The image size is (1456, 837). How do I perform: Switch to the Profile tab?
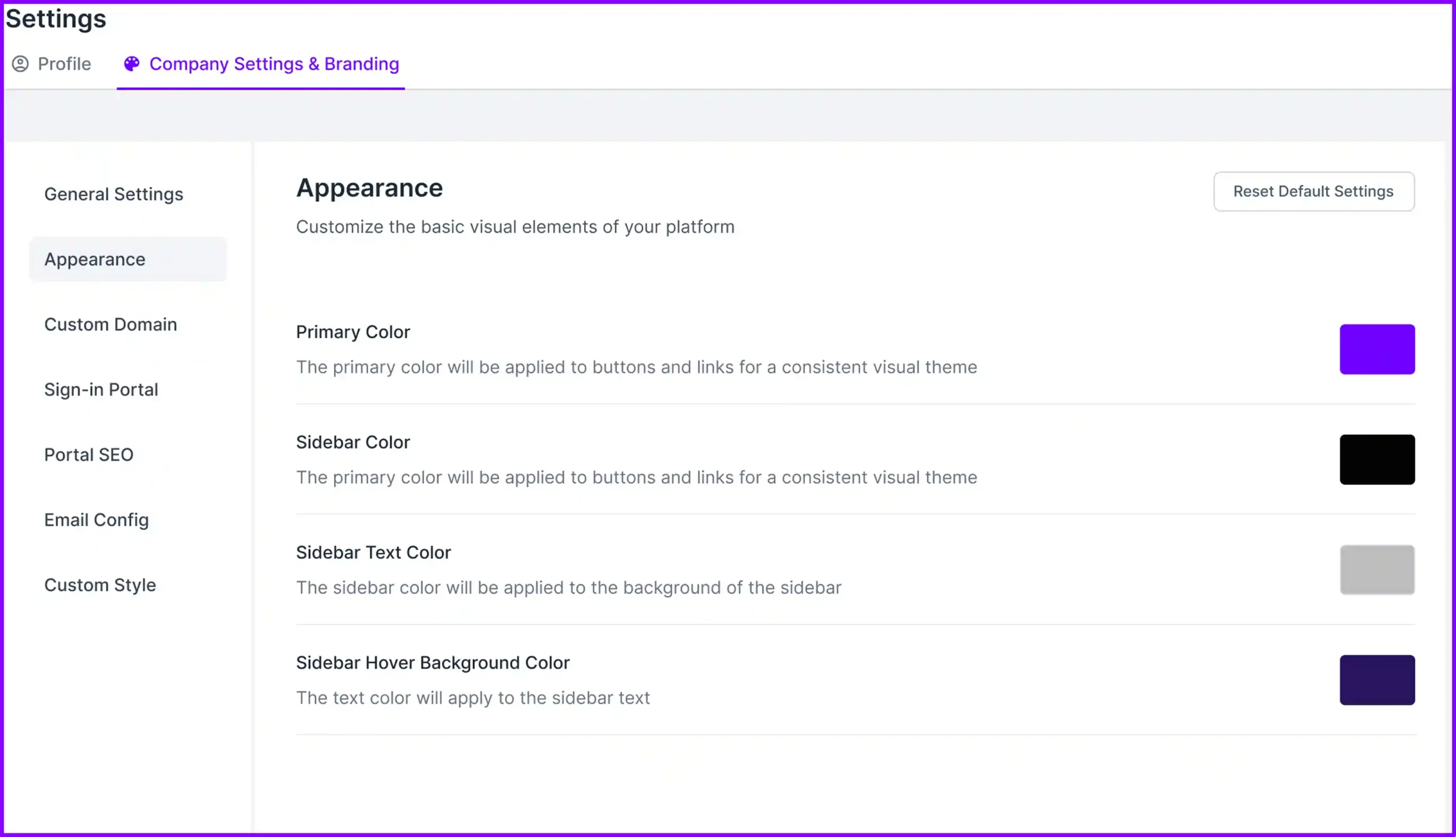pos(63,64)
